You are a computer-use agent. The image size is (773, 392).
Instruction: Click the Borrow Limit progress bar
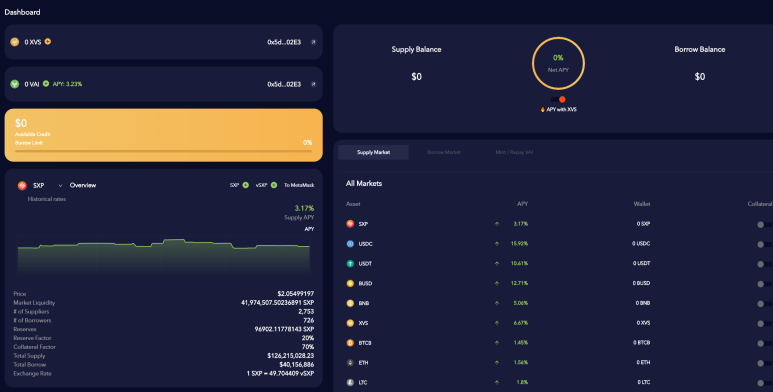[x=163, y=151]
